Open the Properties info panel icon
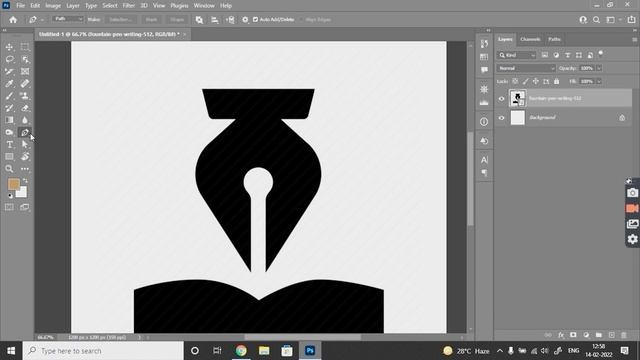 point(484,122)
